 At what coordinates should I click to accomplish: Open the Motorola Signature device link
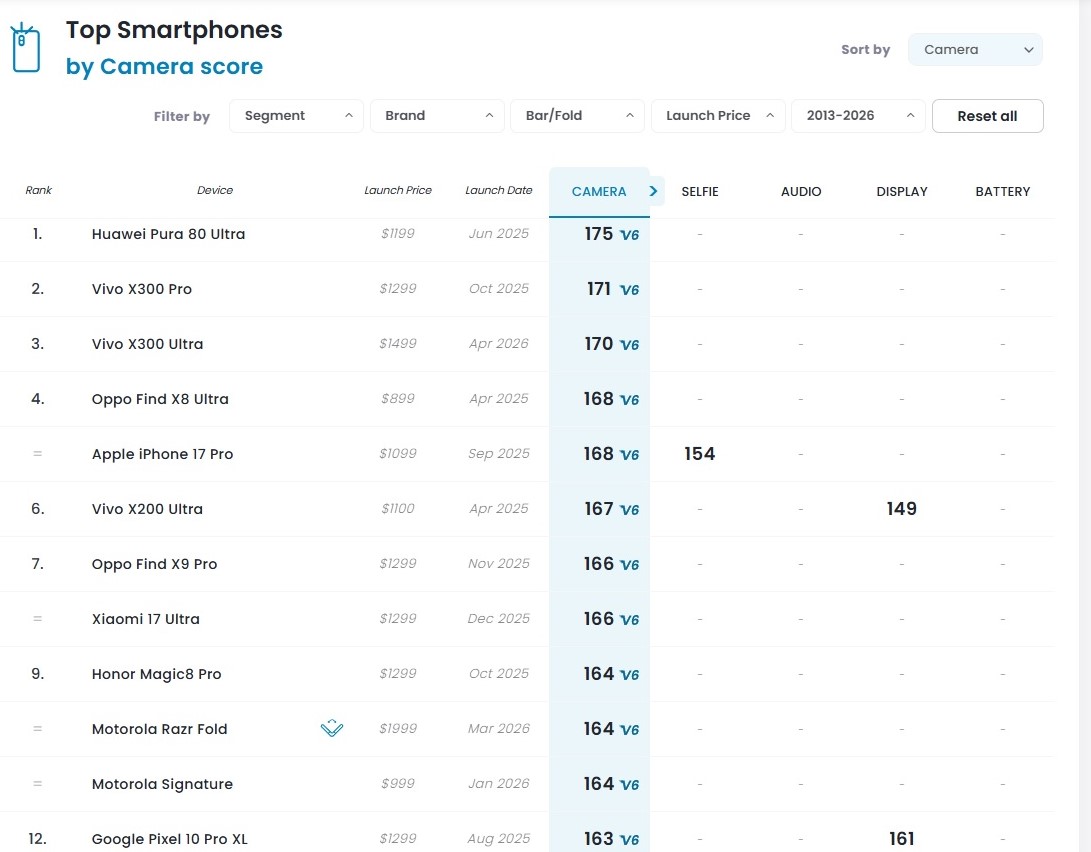coord(162,783)
